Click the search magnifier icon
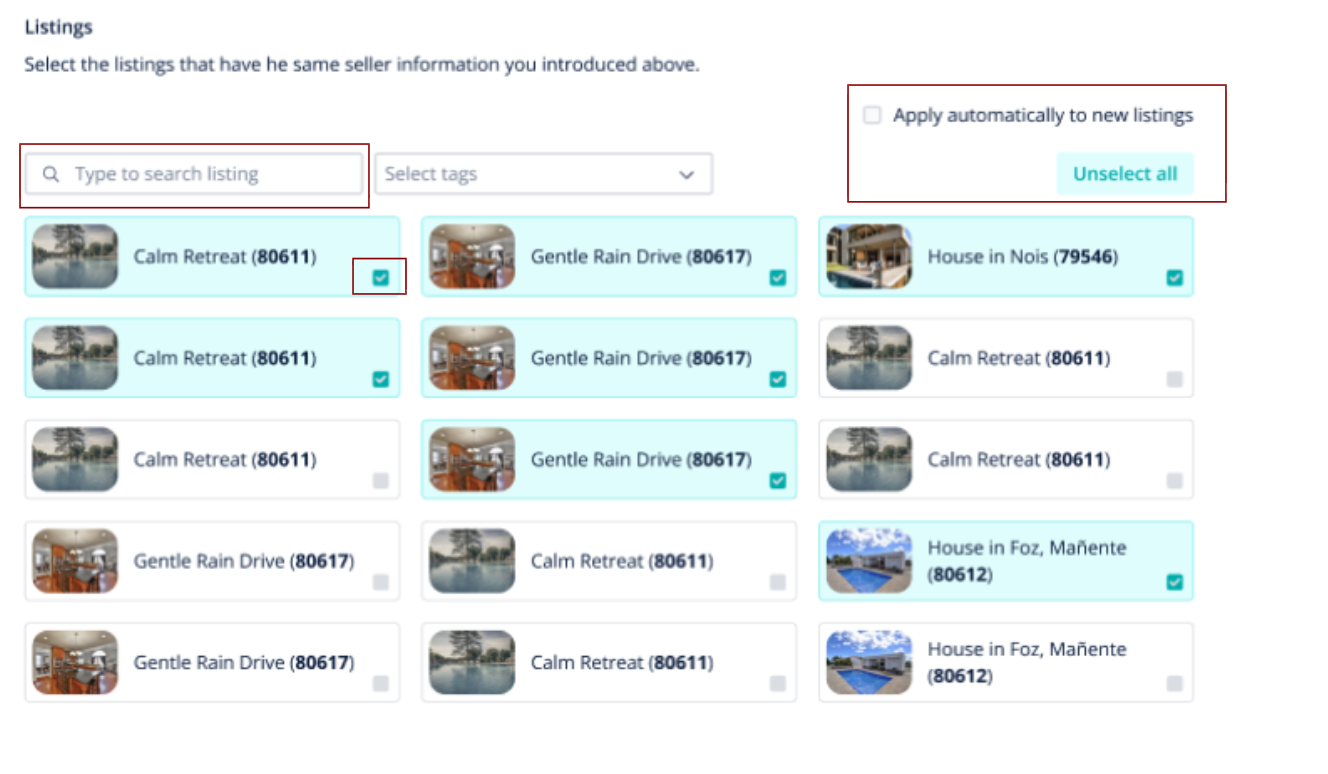Image resolution: width=1328 pixels, height=774 pixels. tap(51, 174)
